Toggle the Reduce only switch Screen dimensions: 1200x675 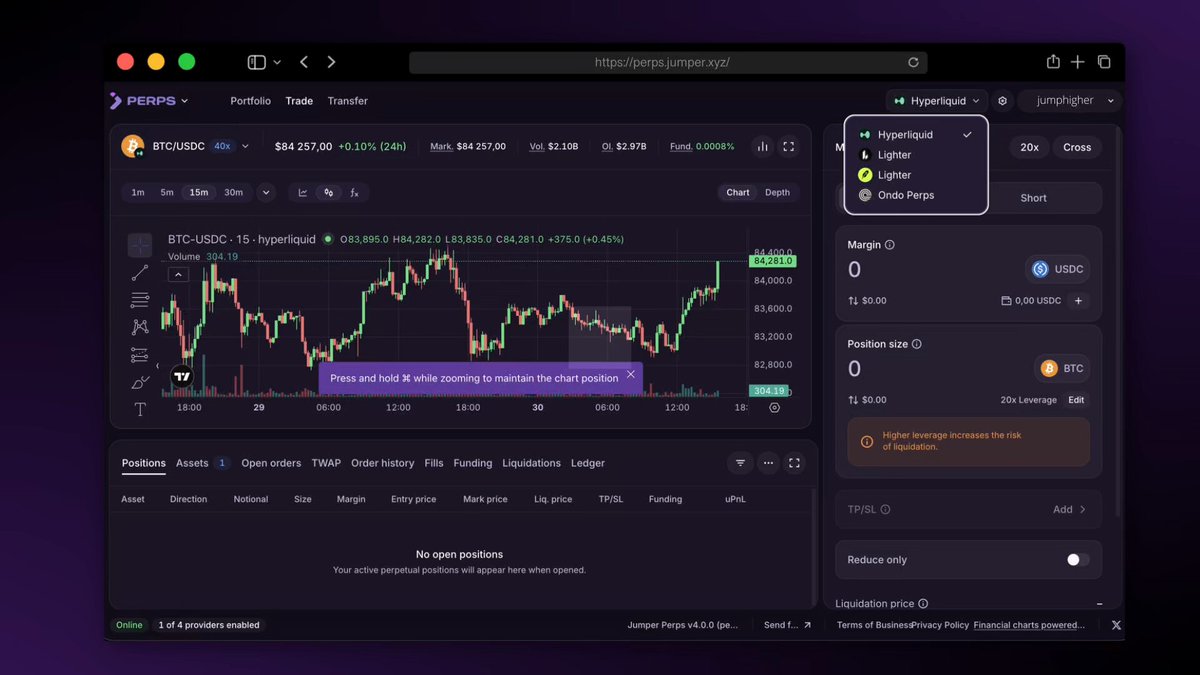(1077, 560)
